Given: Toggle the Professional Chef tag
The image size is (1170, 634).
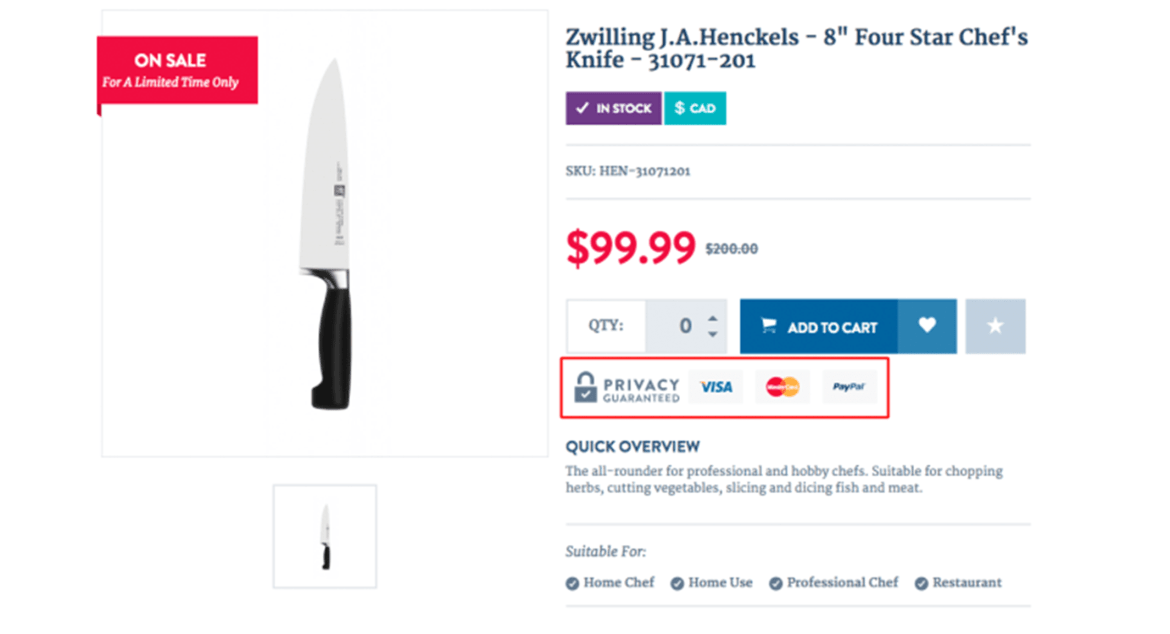Looking at the screenshot, I should tap(833, 582).
